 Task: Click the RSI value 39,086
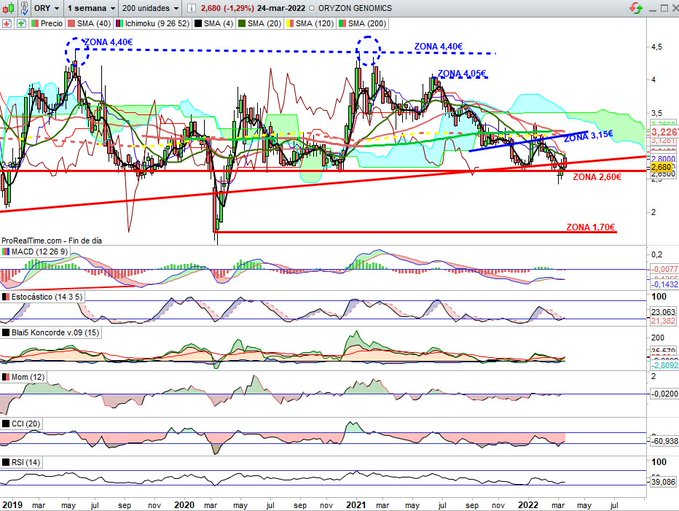coord(664,482)
